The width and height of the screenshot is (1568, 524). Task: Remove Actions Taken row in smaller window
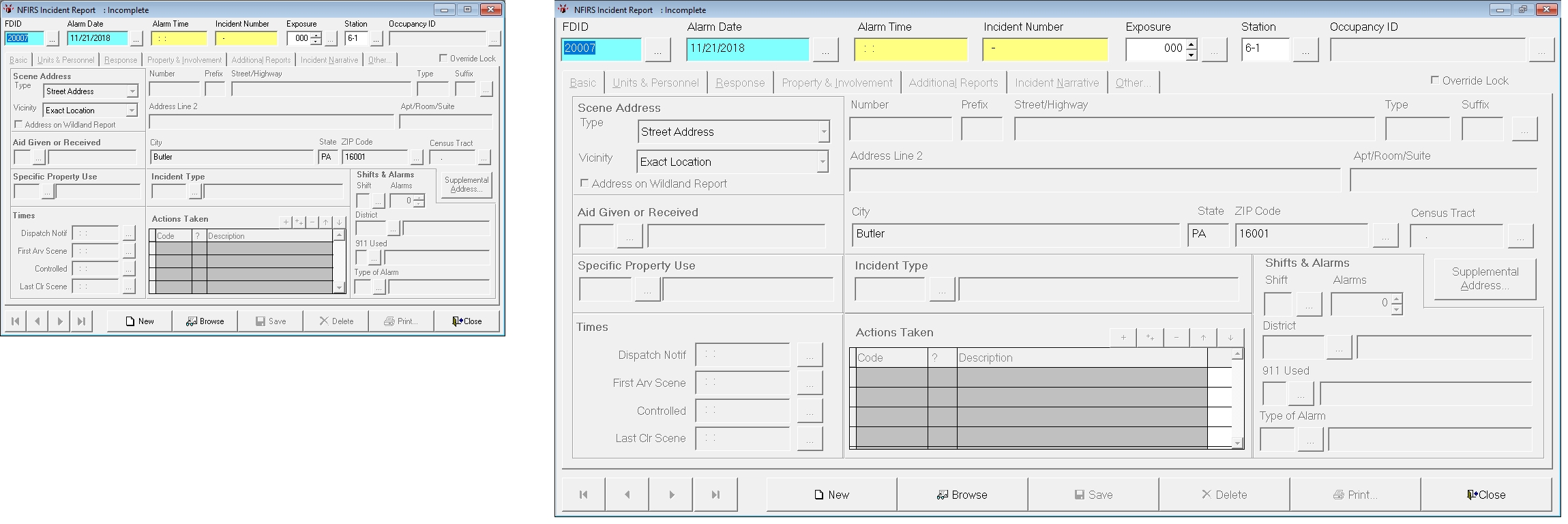[x=312, y=222]
